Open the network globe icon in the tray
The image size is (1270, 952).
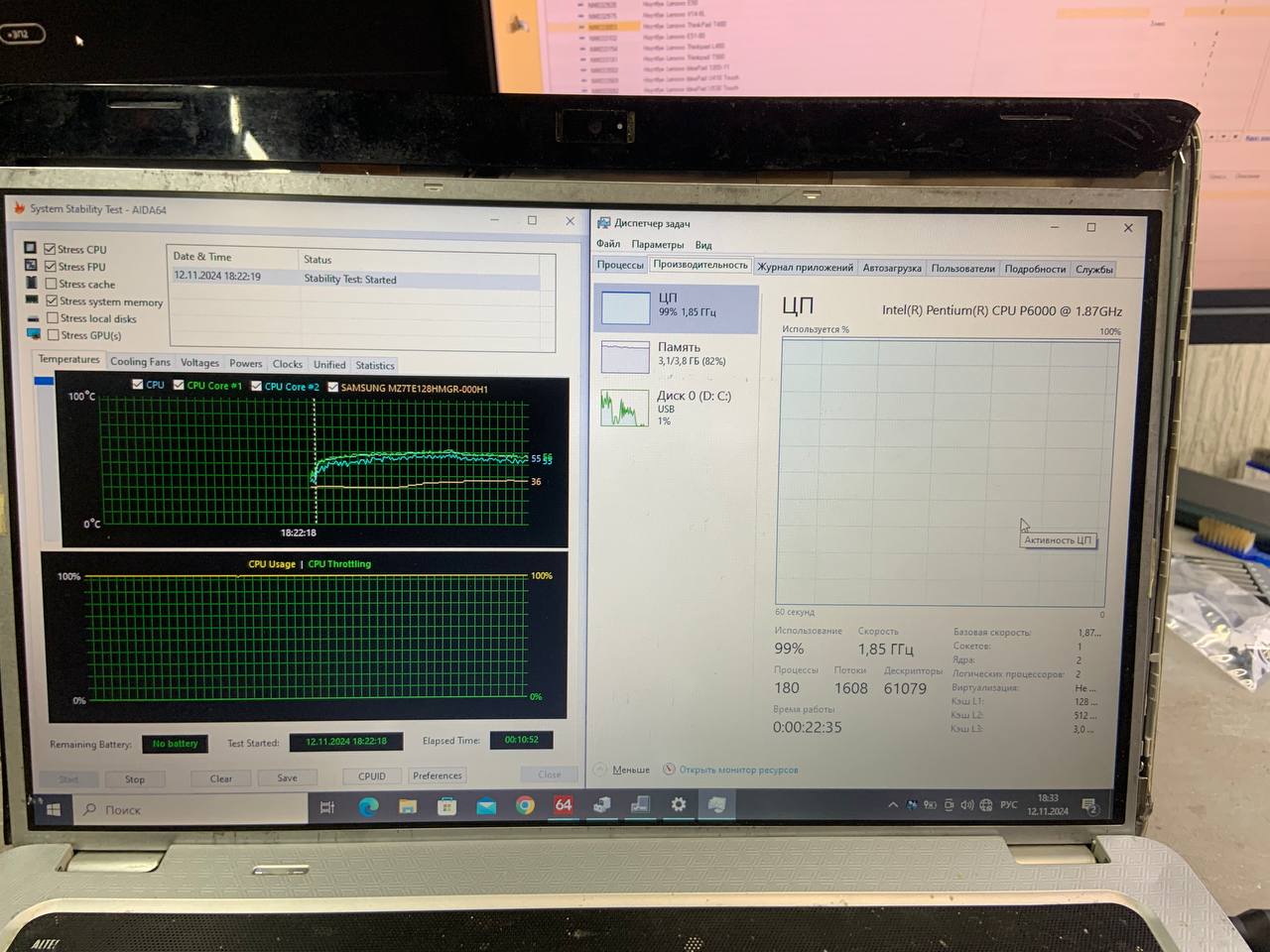tap(985, 804)
